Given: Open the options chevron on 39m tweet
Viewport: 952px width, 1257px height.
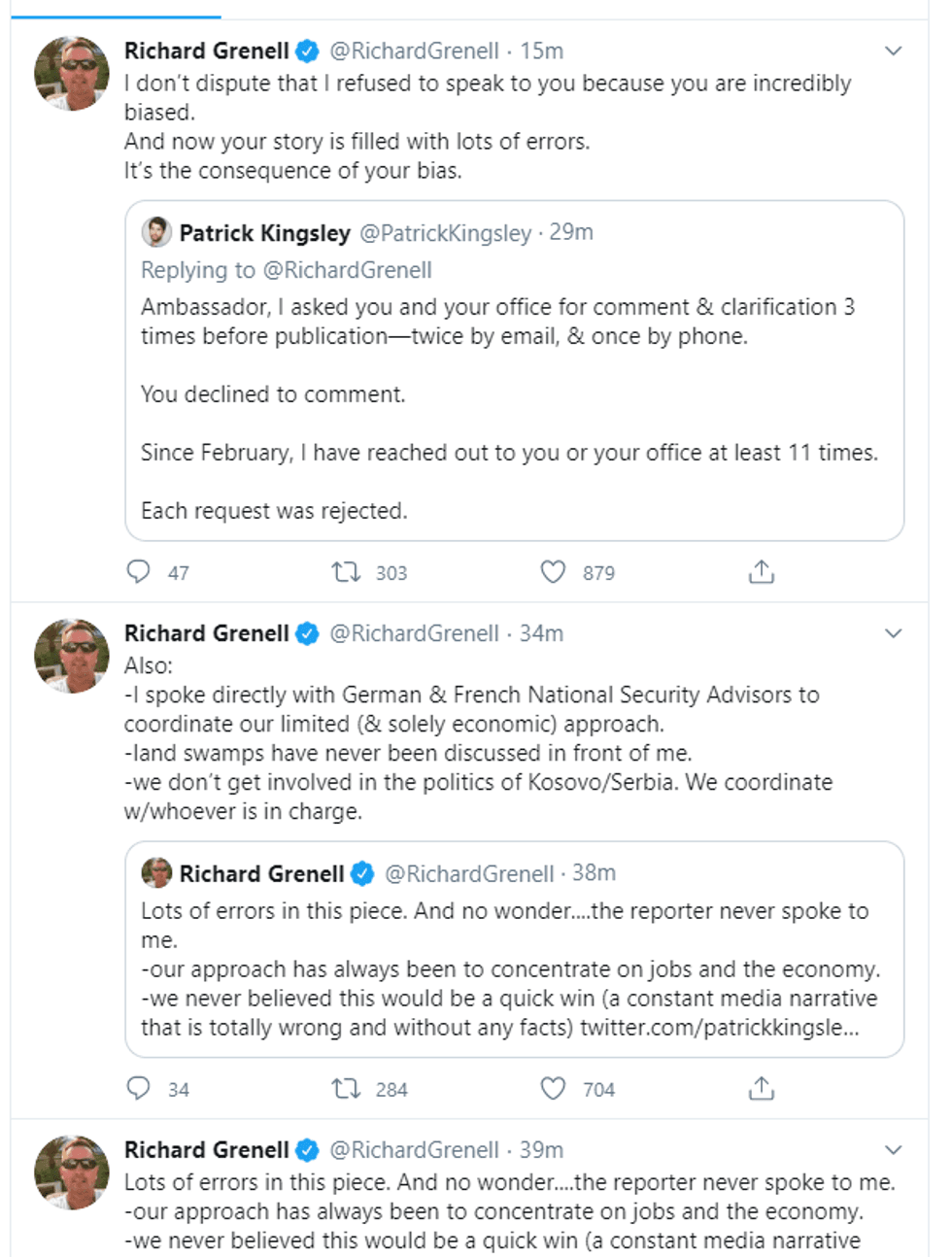Looking at the screenshot, I should [894, 1150].
